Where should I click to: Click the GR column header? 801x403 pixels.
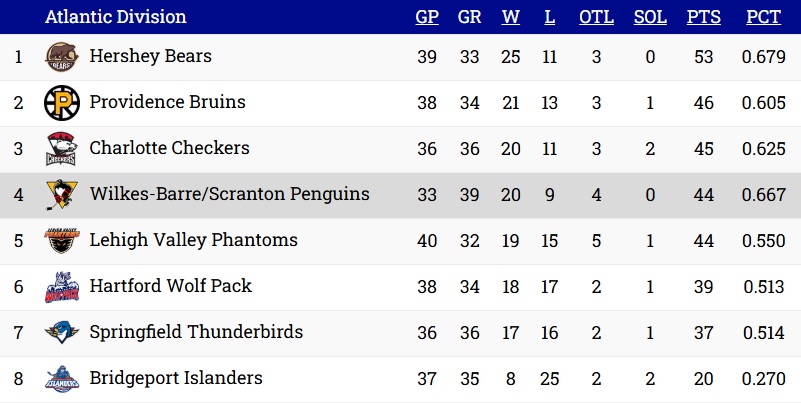point(469,17)
